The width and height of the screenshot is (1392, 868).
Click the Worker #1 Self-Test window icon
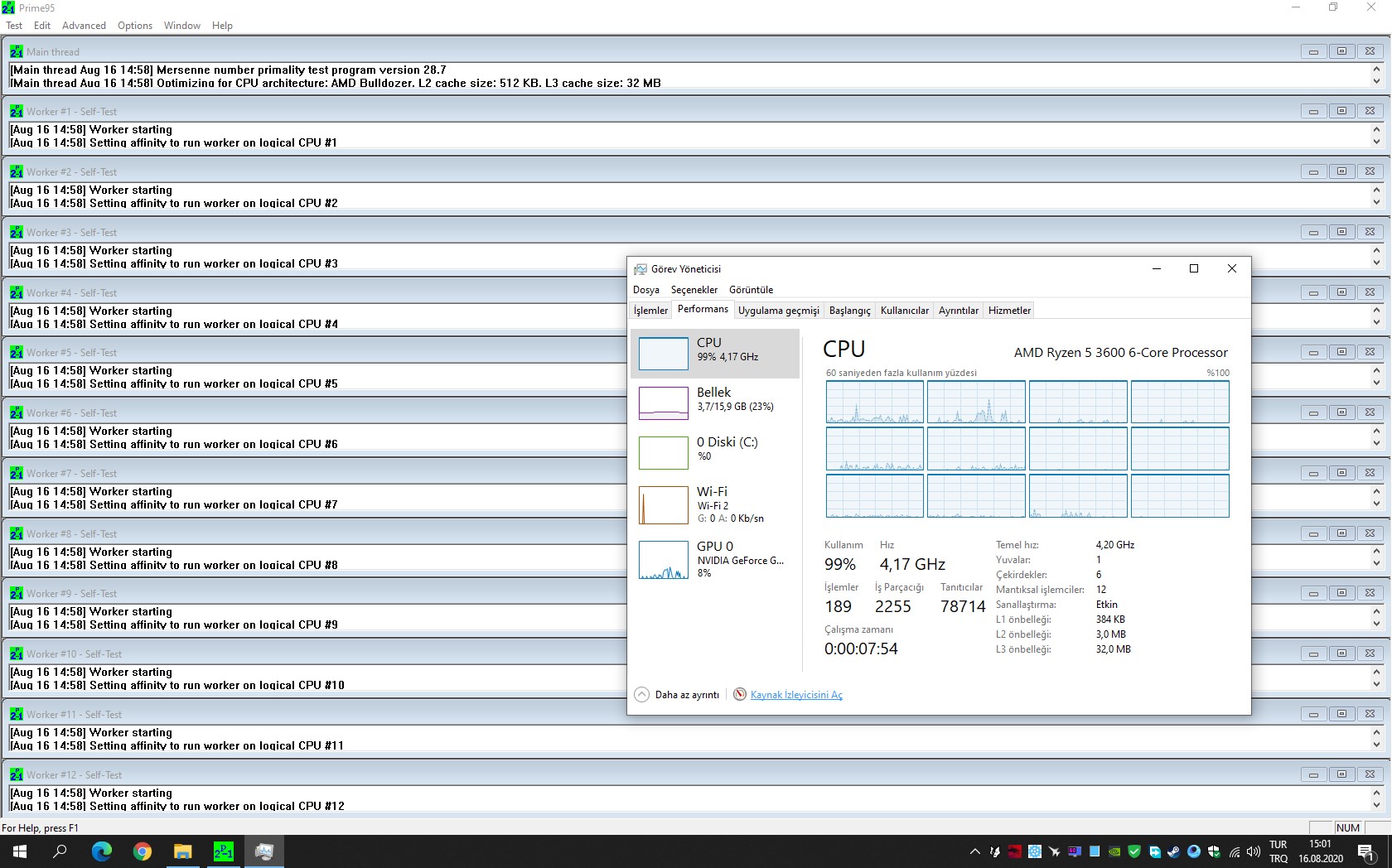(17, 111)
